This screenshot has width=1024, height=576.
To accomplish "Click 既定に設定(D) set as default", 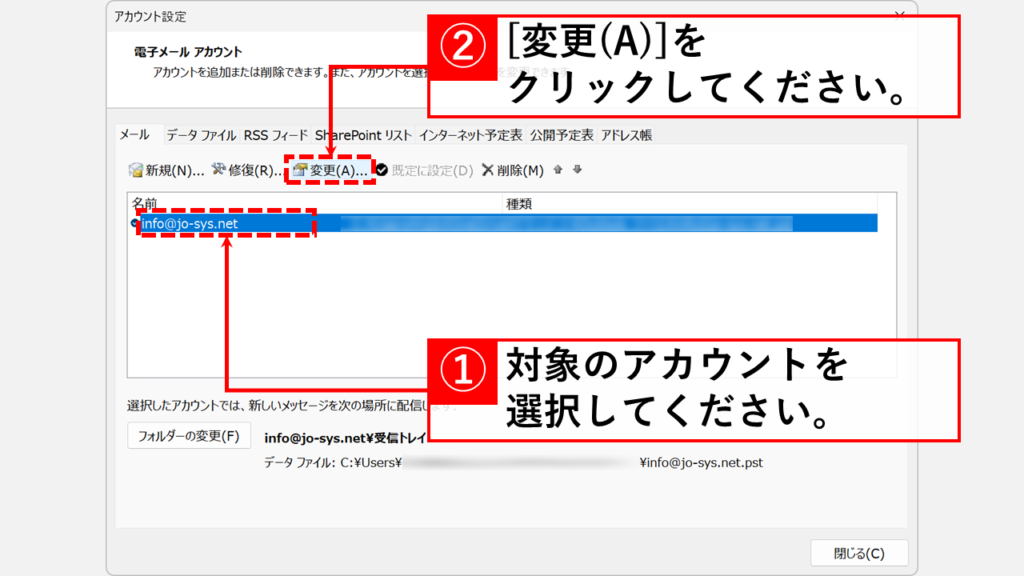I will pos(424,170).
